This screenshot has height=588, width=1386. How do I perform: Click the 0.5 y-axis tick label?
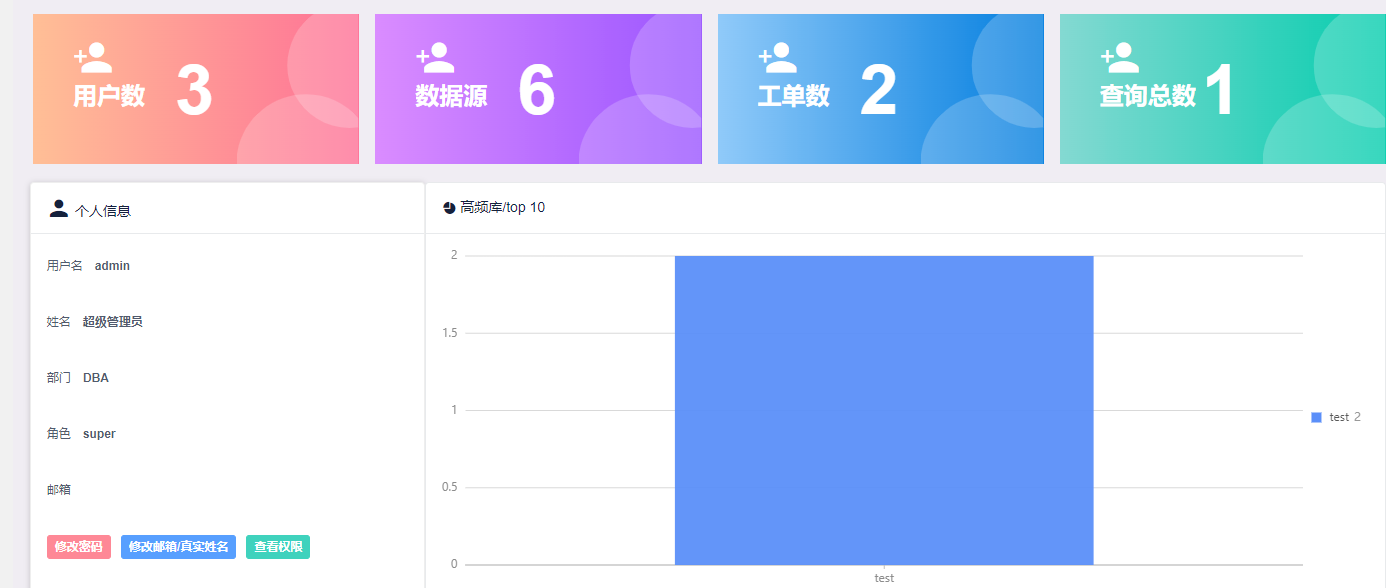point(449,487)
